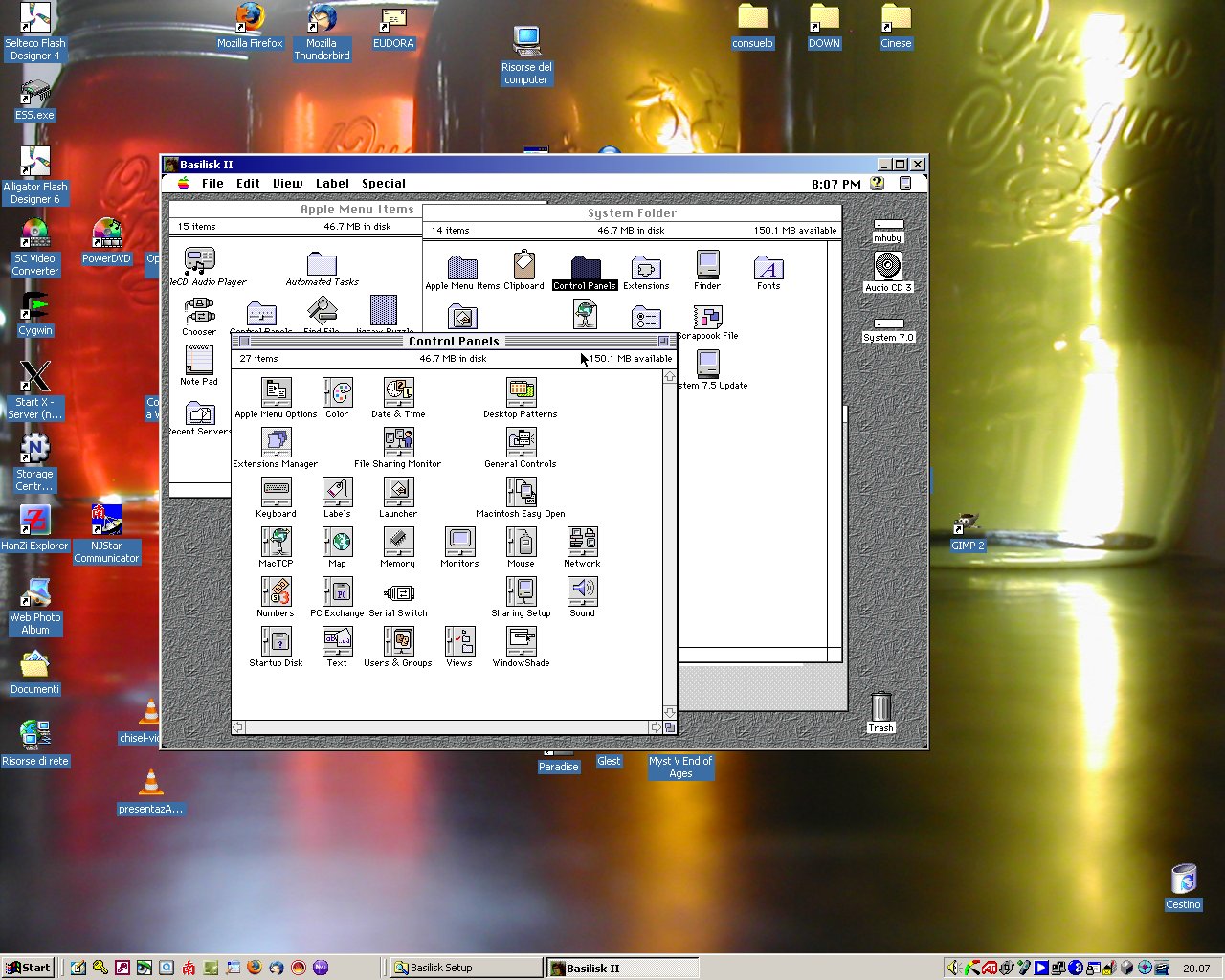Screen dimensions: 1225x980
Task: Switch to Basilisk Setup taskbar button
Action: [466, 968]
